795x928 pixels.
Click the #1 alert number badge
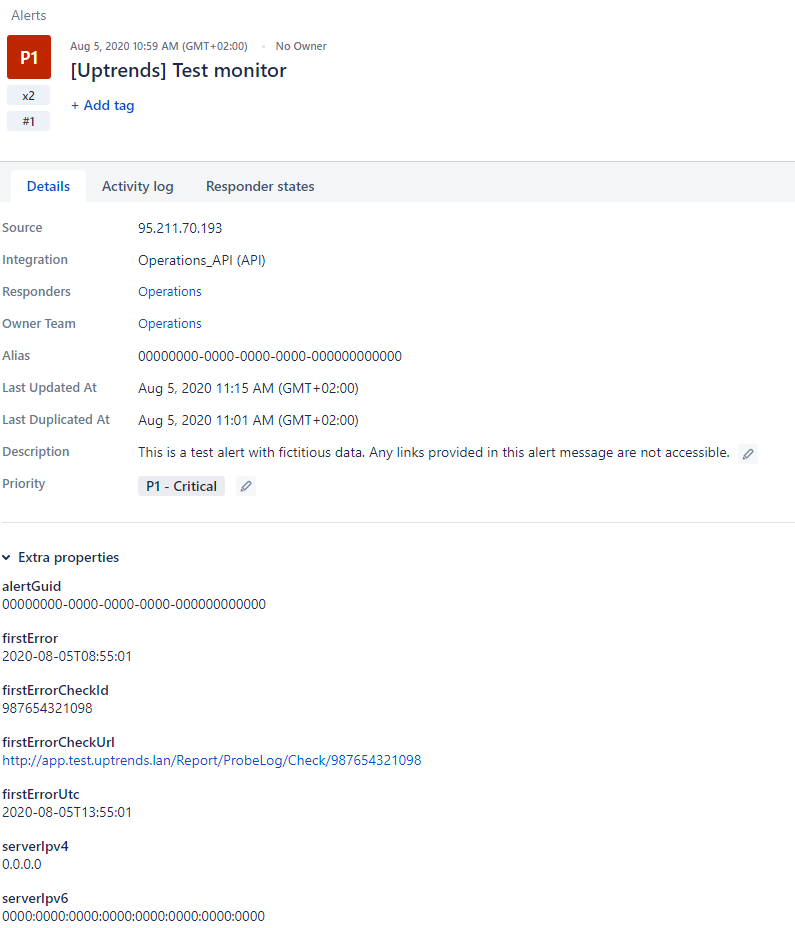pos(28,121)
